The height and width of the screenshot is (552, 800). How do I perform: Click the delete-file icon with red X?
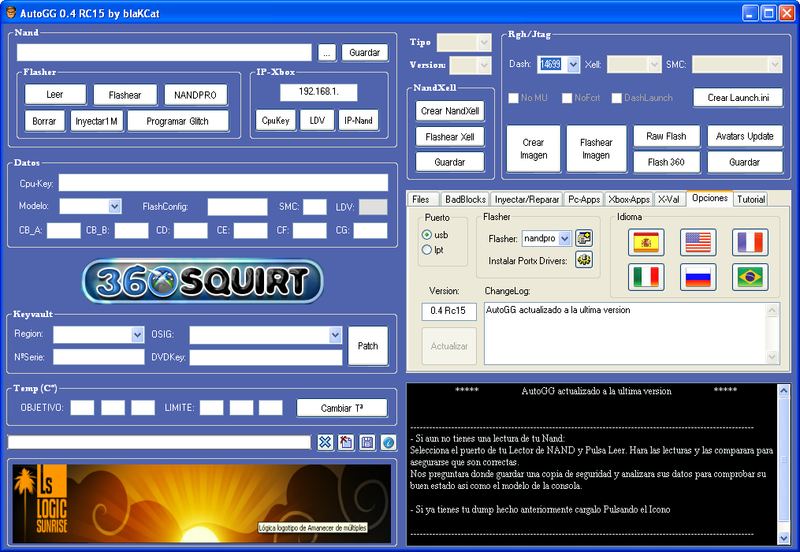coord(346,442)
